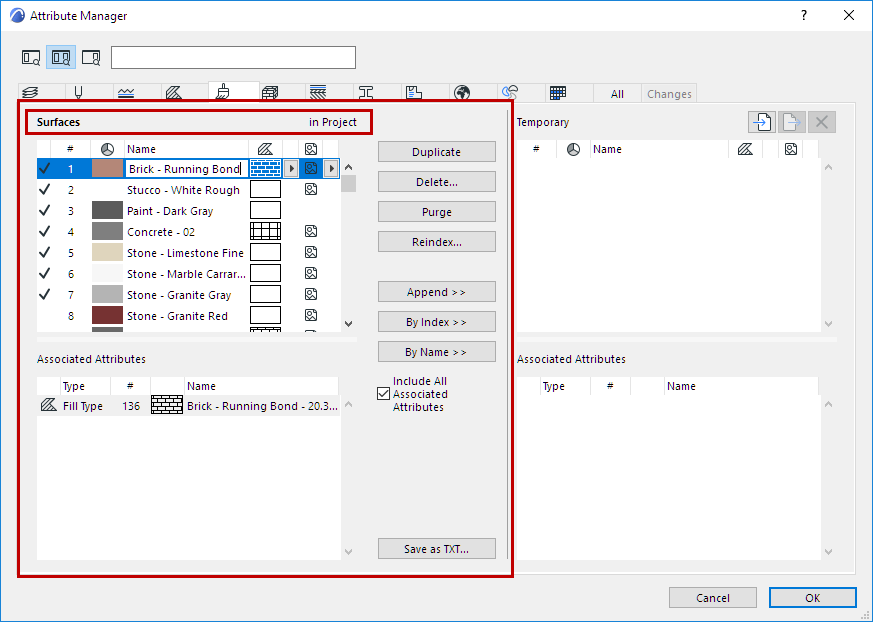Click the Brick - Running Bond color swatch

[x=107, y=168]
